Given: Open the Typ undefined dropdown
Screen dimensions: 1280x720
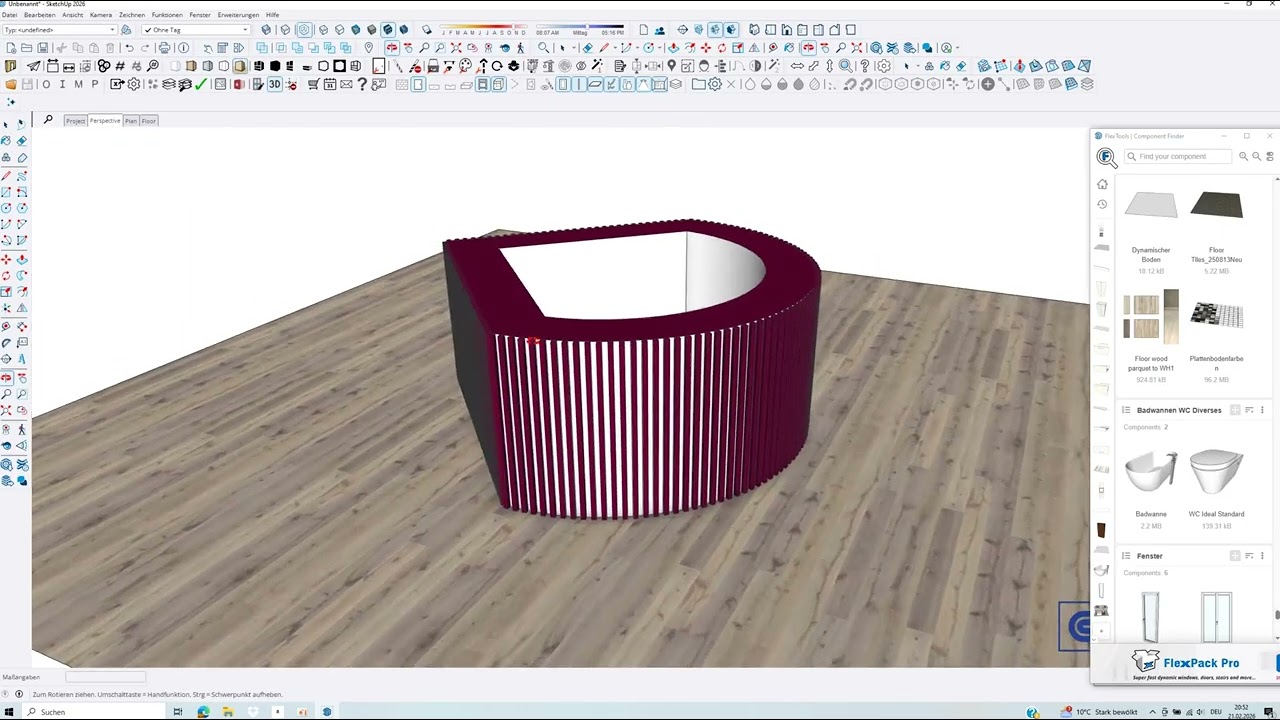Looking at the screenshot, I should coord(60,30).
